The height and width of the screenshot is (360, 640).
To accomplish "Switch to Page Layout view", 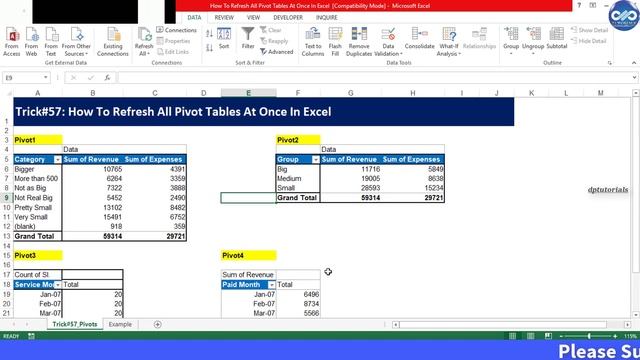I will (x=530, y=336).
